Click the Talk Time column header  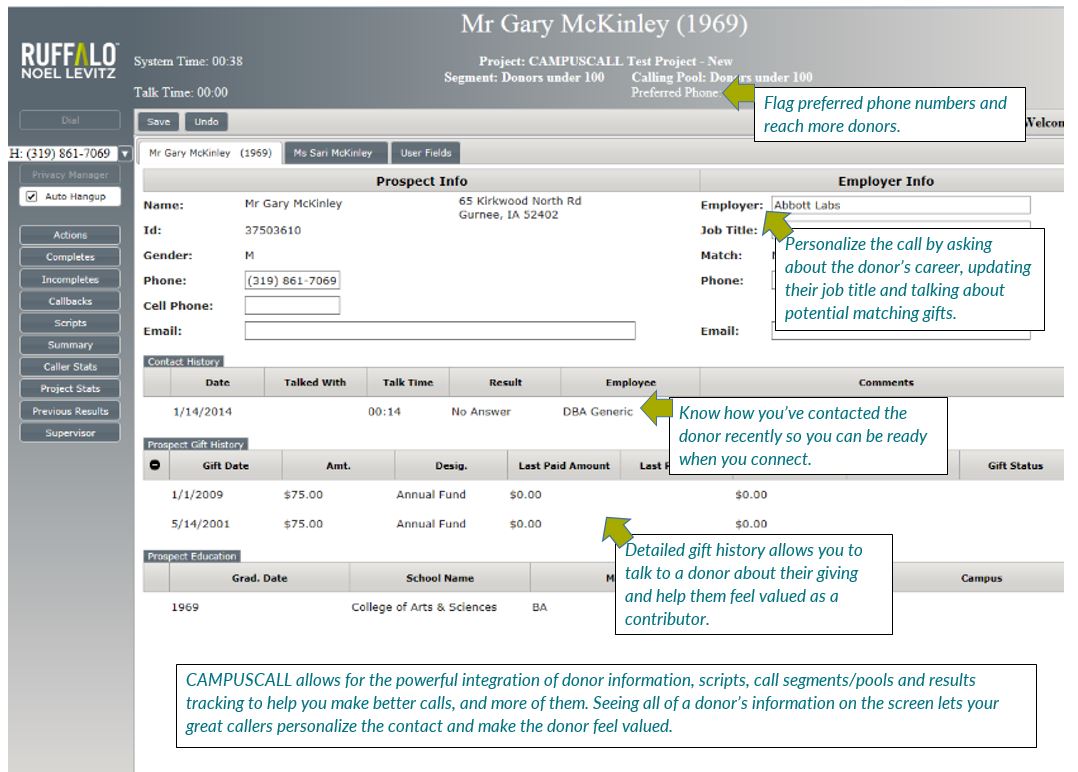tap(408, 382)
